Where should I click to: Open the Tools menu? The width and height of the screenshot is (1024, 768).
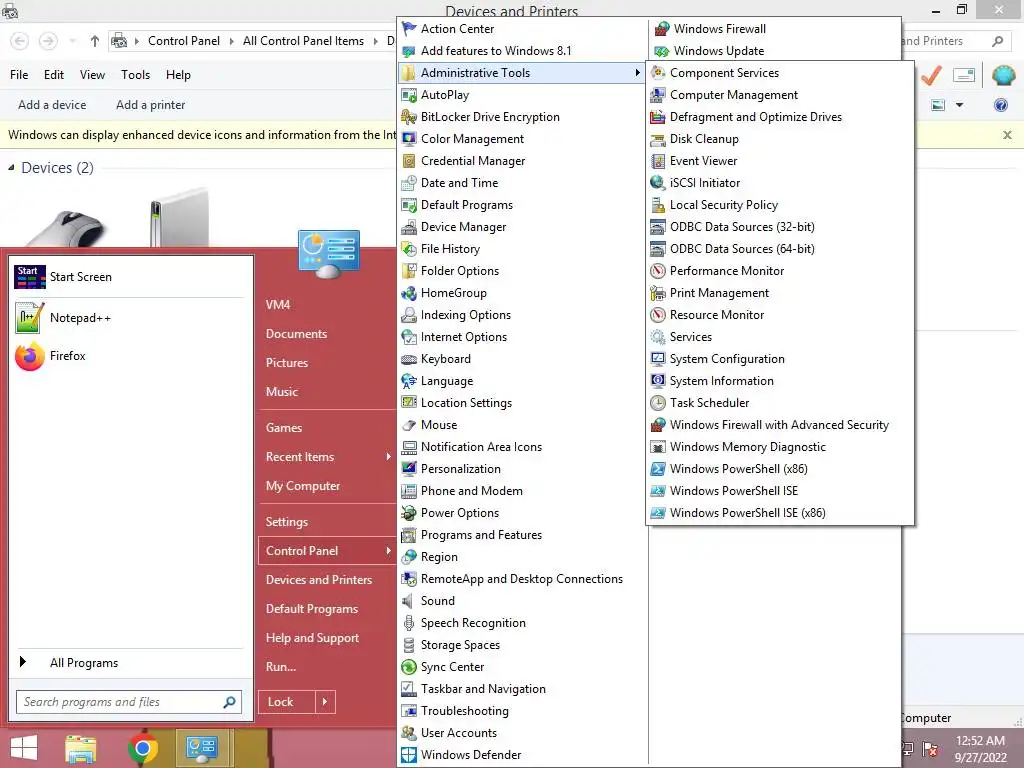135,75
